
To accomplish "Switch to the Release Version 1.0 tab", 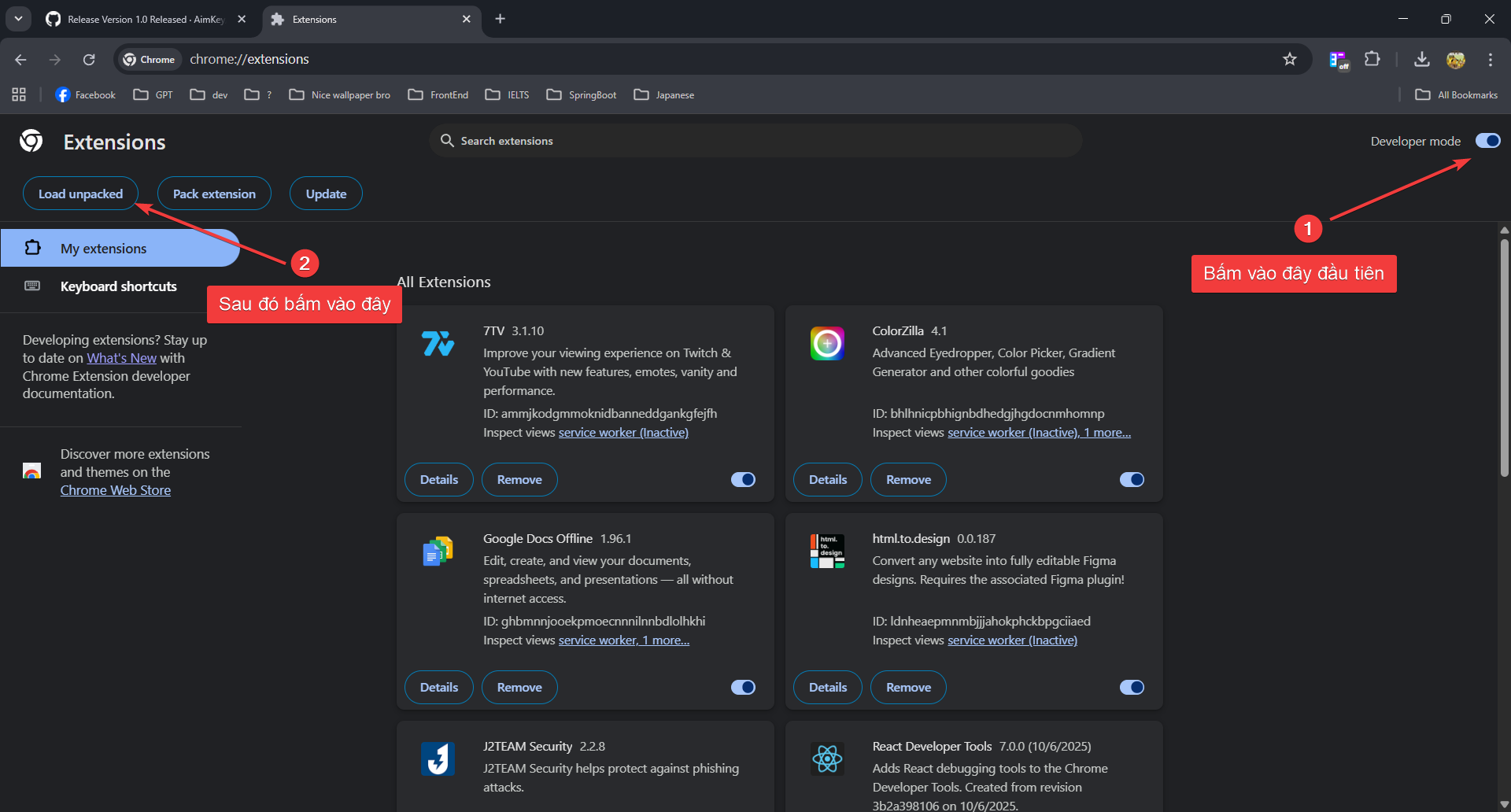I will point(142,19).
